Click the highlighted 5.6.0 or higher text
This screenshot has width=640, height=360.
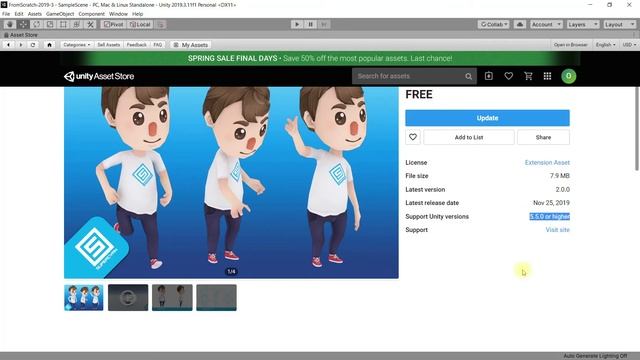click(549, 216)
